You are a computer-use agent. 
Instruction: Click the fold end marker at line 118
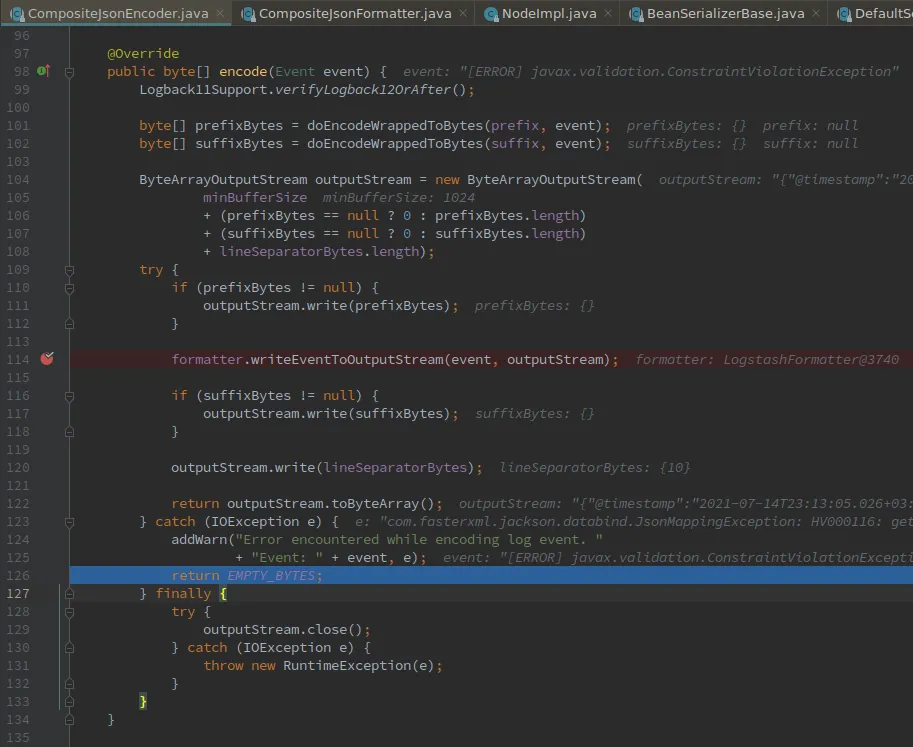[x=69, y=432]
